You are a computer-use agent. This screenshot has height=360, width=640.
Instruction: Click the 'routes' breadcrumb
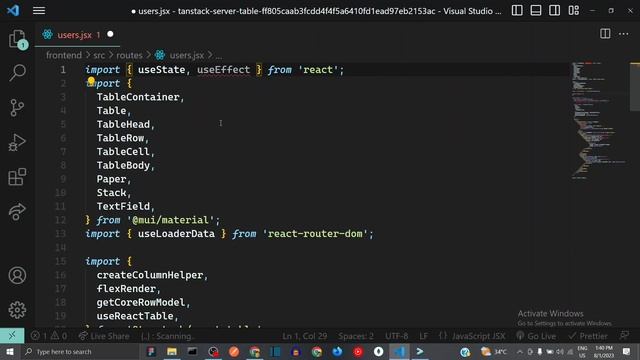coord(129,55)
